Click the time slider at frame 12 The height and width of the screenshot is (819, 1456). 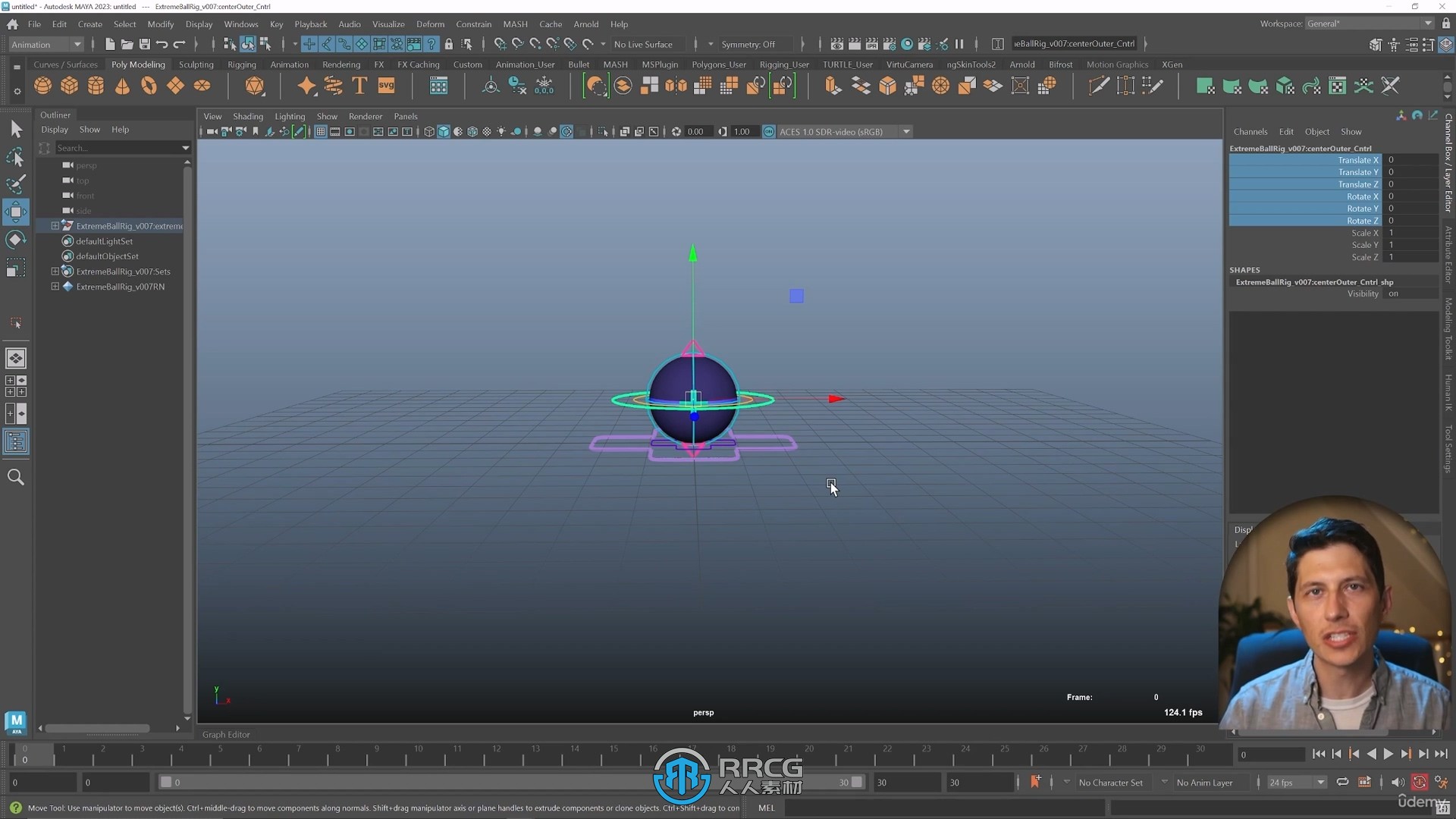pyautogui.click(x=496, y=754)
